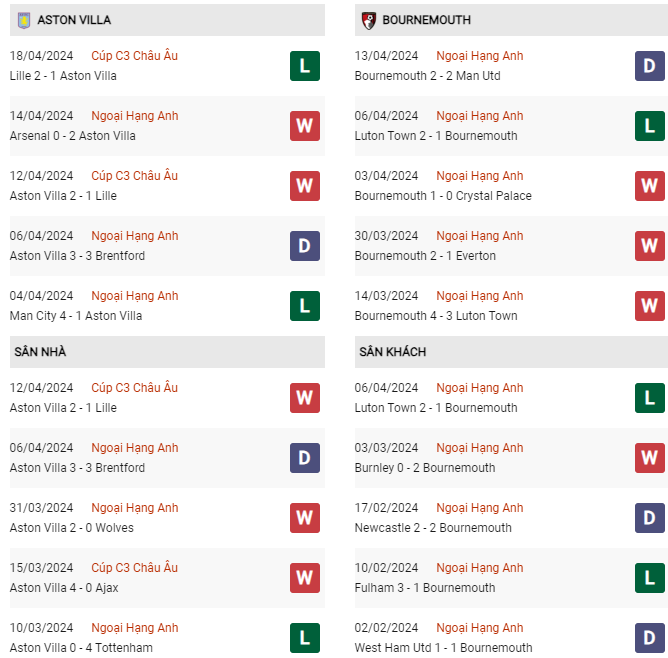Click the D badge for West Ham Utd 1-1 Bournemouth
The height and width of the screenshot is (658, 668).
[x=649, y=638]
